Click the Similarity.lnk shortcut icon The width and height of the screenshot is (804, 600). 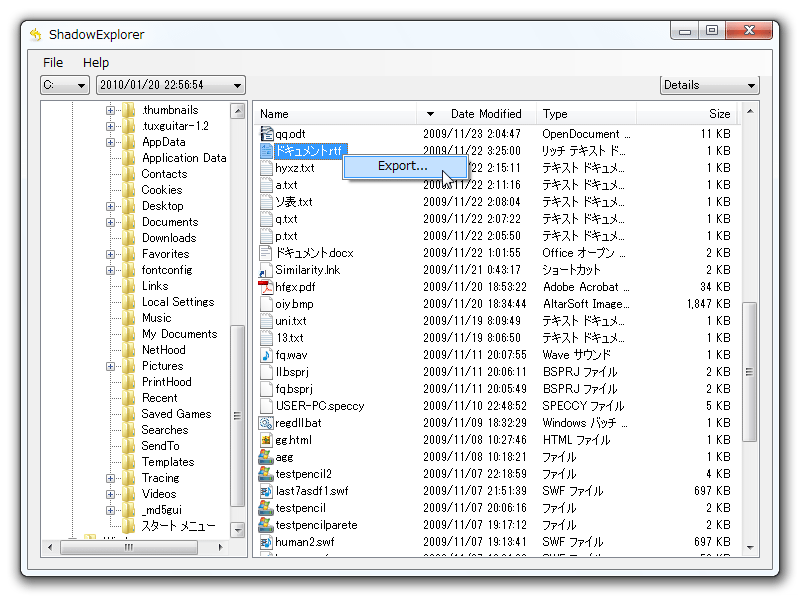[266, 270]
